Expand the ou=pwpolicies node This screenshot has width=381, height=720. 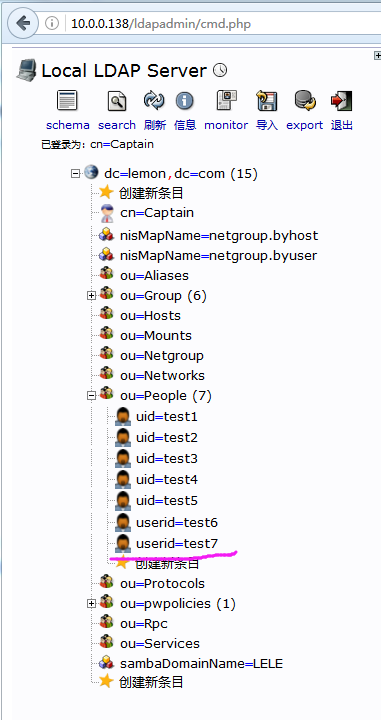tap(91, 603)
